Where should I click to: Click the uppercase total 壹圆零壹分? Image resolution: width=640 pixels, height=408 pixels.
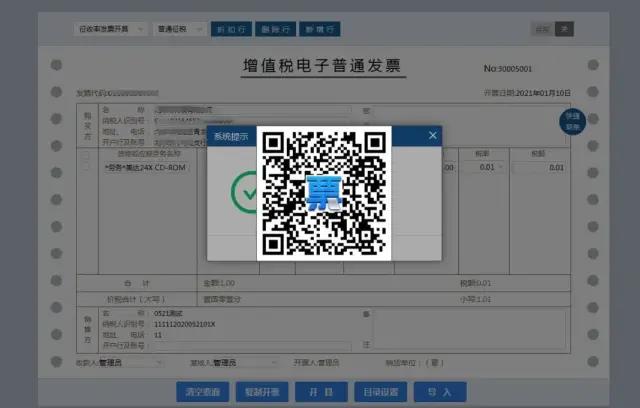222,299
